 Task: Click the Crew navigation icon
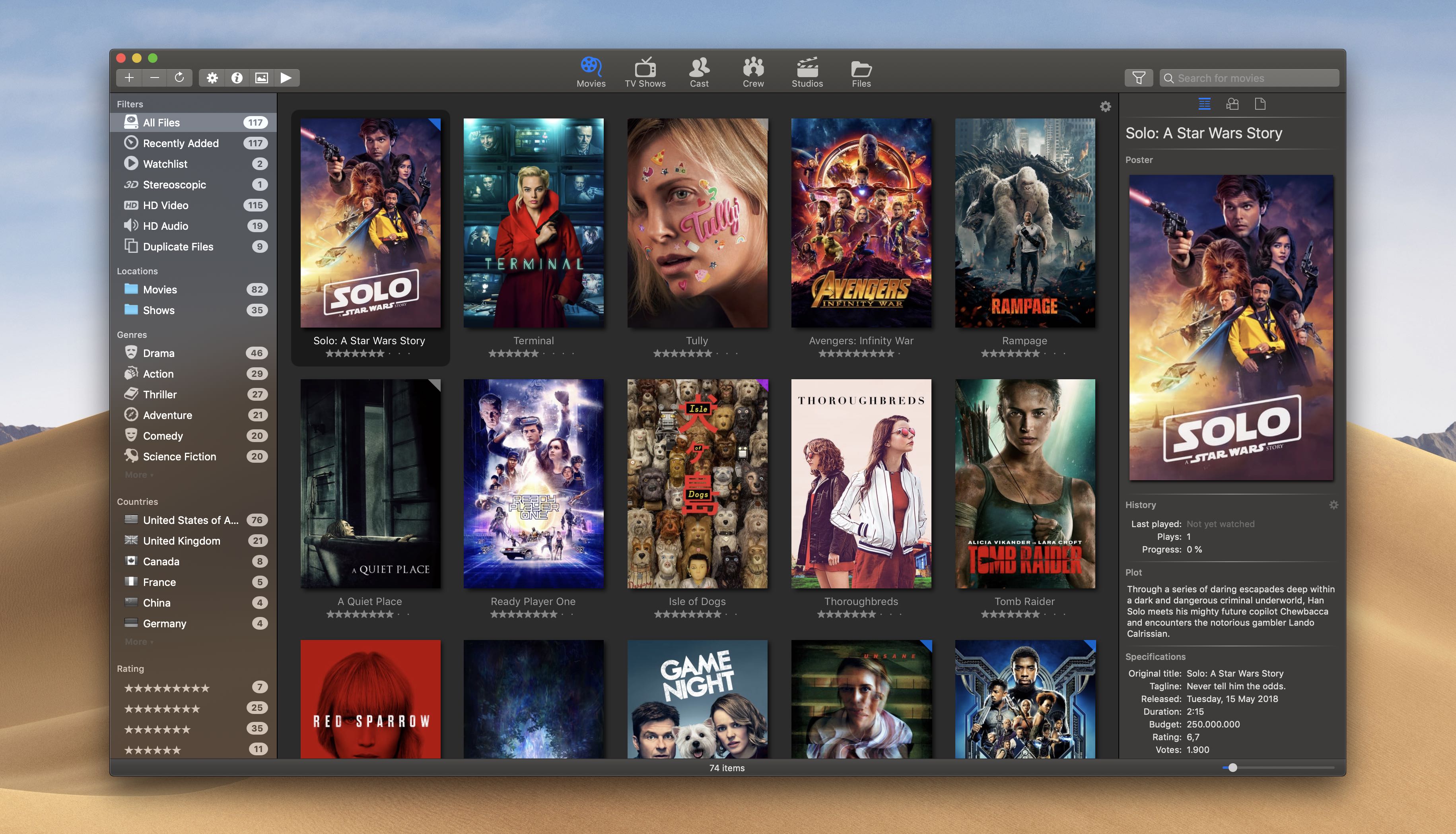[x=754, y=76]
